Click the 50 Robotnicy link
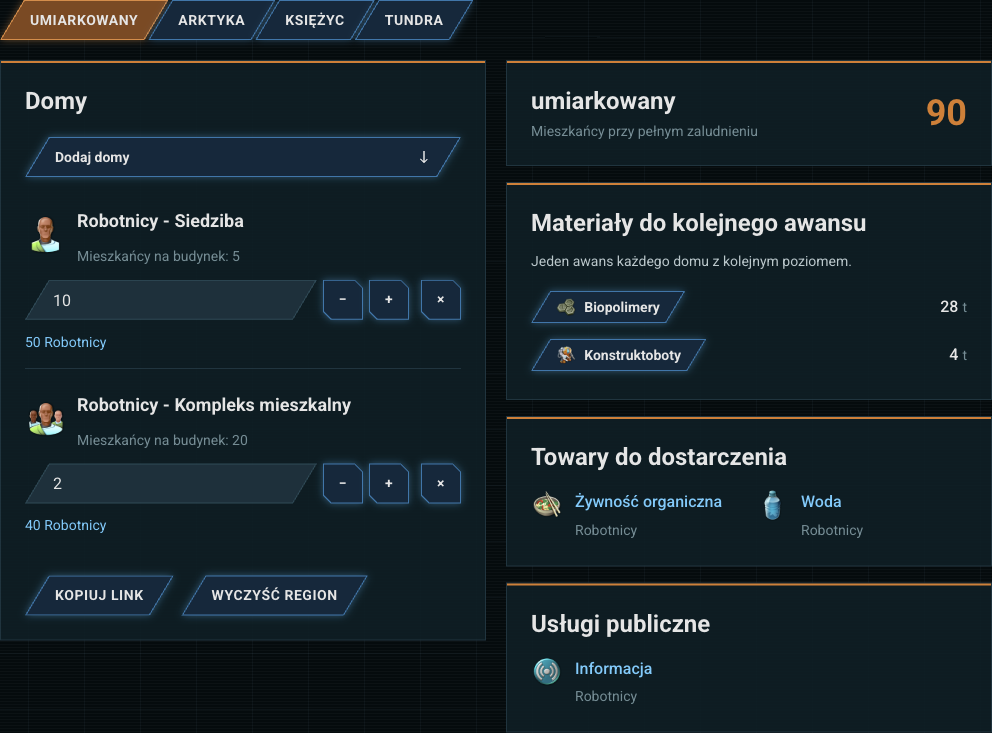 tap(66, 342)
